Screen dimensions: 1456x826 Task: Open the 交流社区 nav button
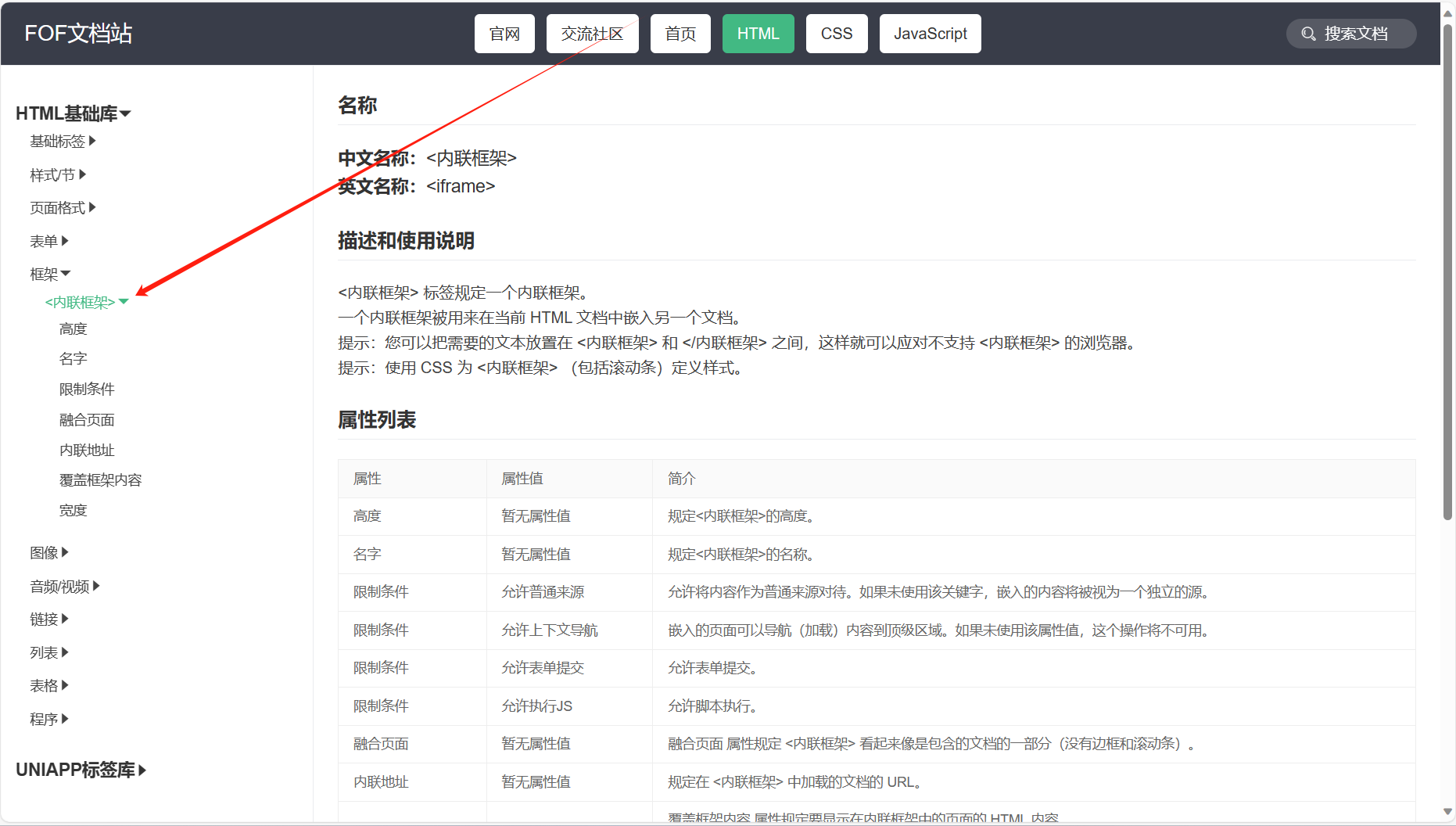pos(592,34)
